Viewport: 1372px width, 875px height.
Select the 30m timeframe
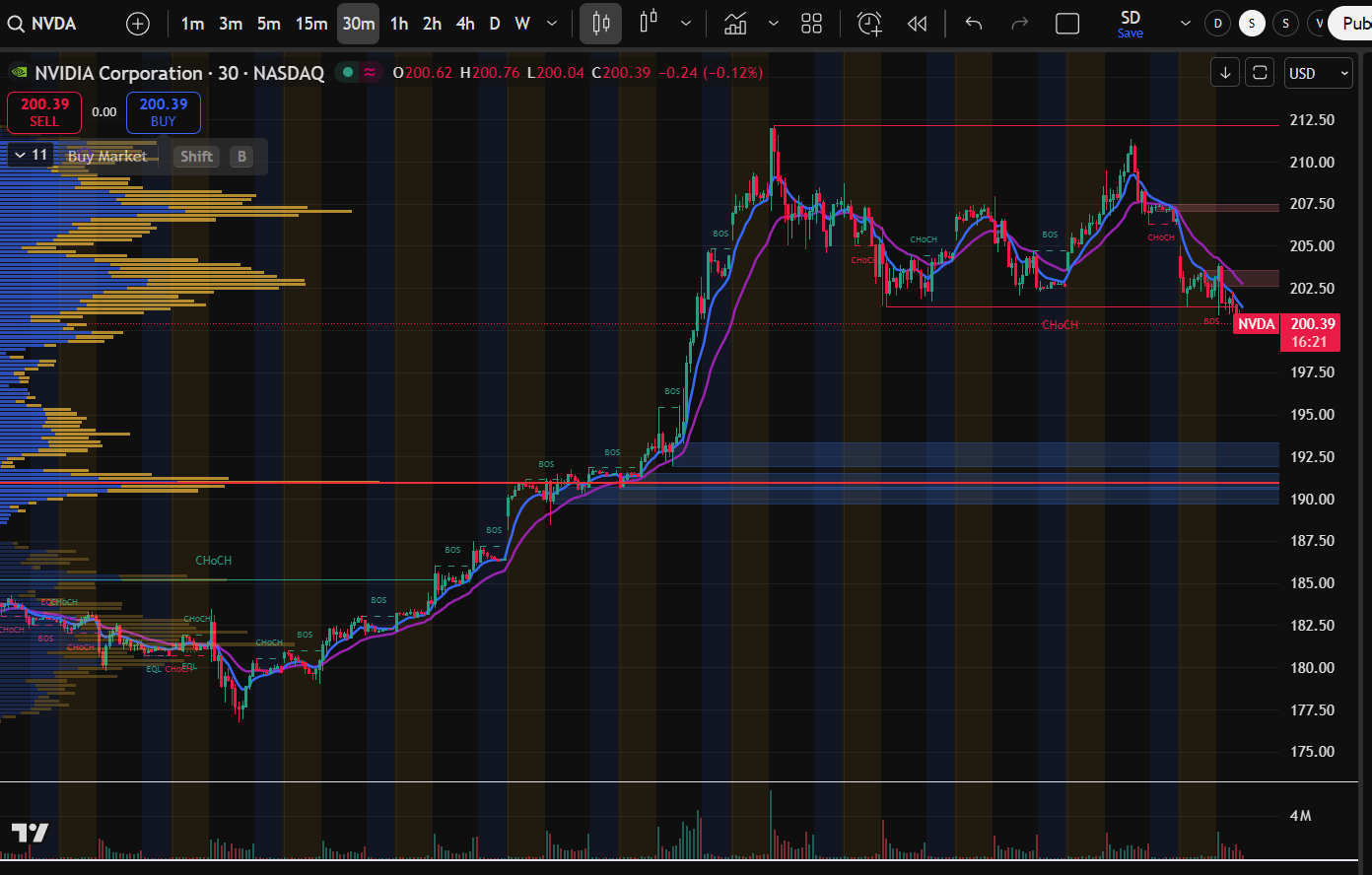[359, 24]
